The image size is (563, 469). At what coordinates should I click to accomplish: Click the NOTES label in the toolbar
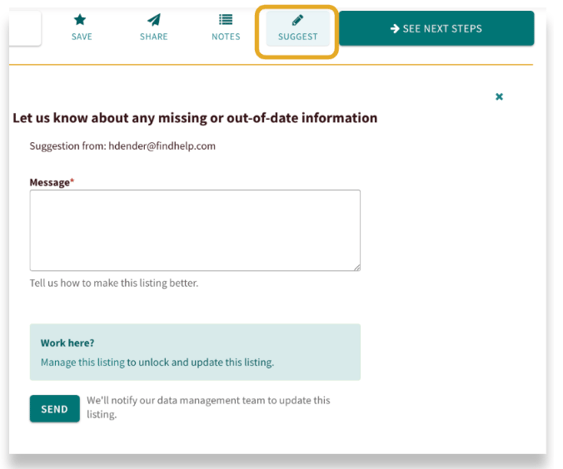[x=226, y=37]
